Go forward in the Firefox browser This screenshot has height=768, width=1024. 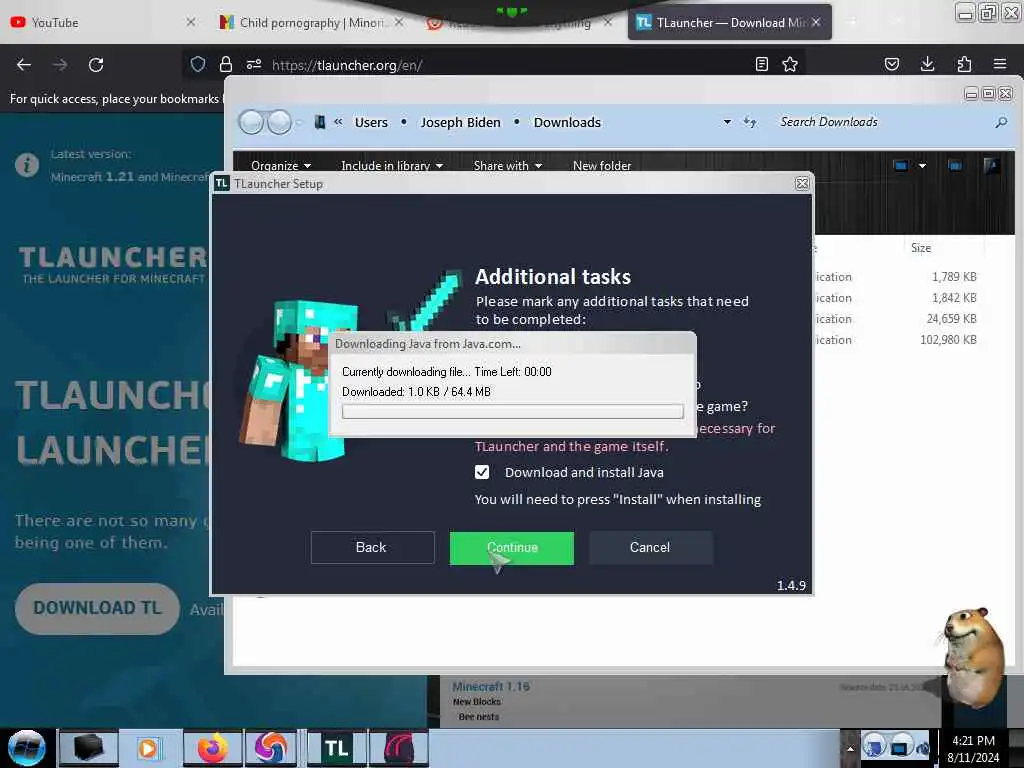tap(60, 65)
